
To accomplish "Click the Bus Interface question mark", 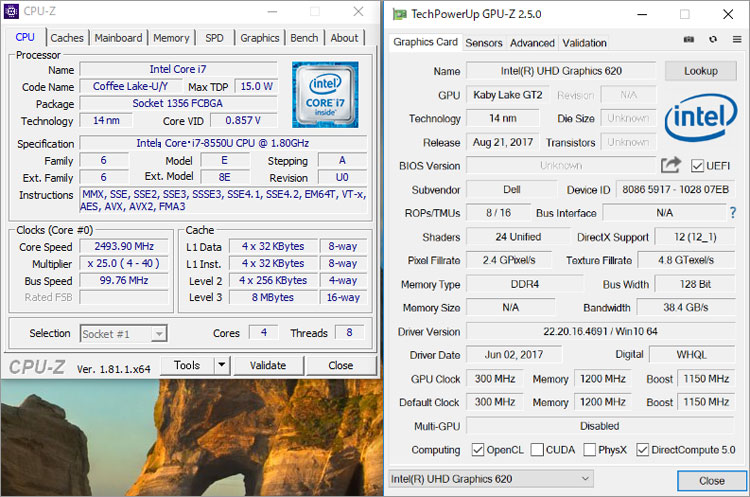I will (x=733, y=212).
